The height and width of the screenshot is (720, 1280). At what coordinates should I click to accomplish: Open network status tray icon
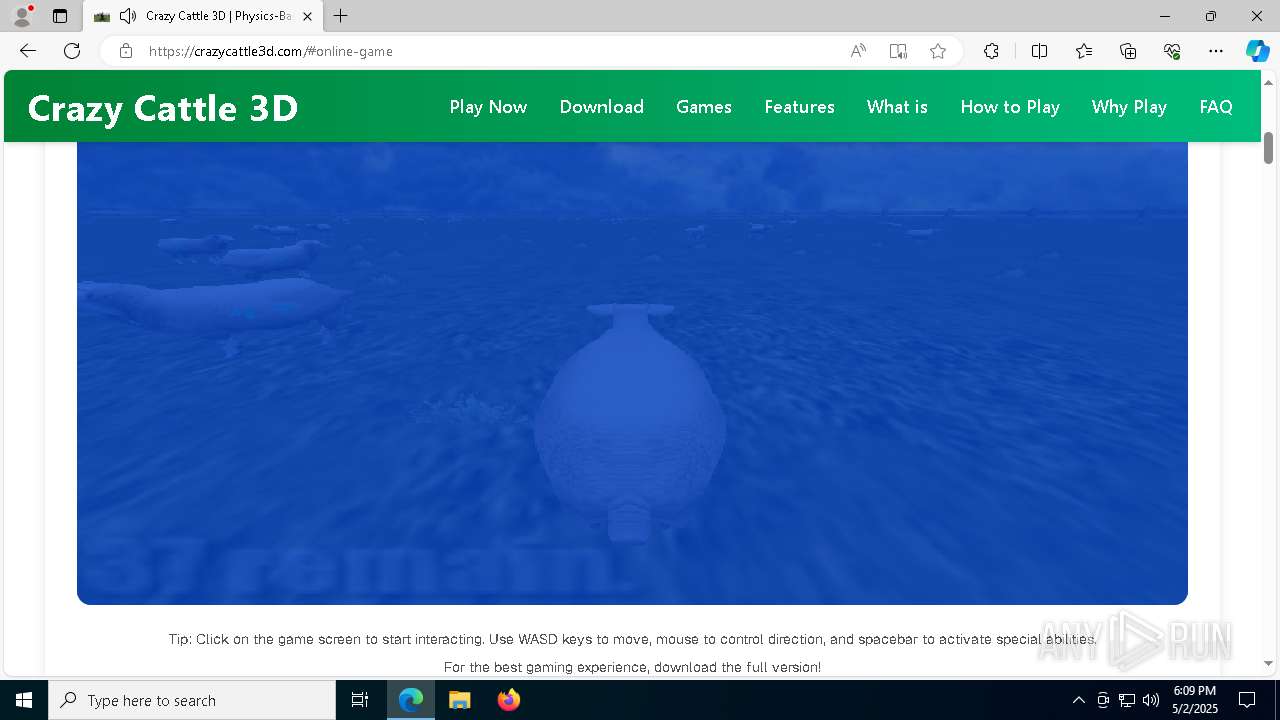pos(1127,700)
